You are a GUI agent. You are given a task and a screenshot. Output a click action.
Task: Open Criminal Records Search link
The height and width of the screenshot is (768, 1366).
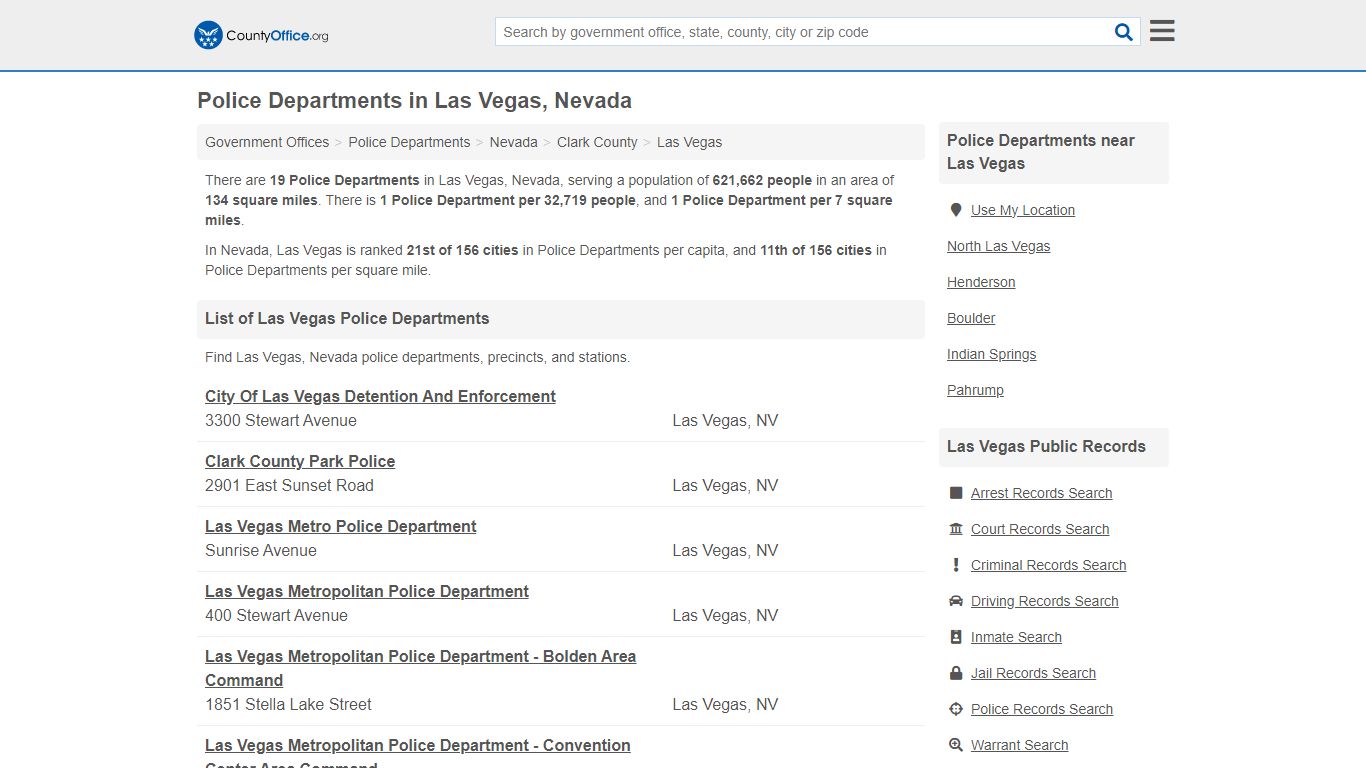[x=1049, y=565]
